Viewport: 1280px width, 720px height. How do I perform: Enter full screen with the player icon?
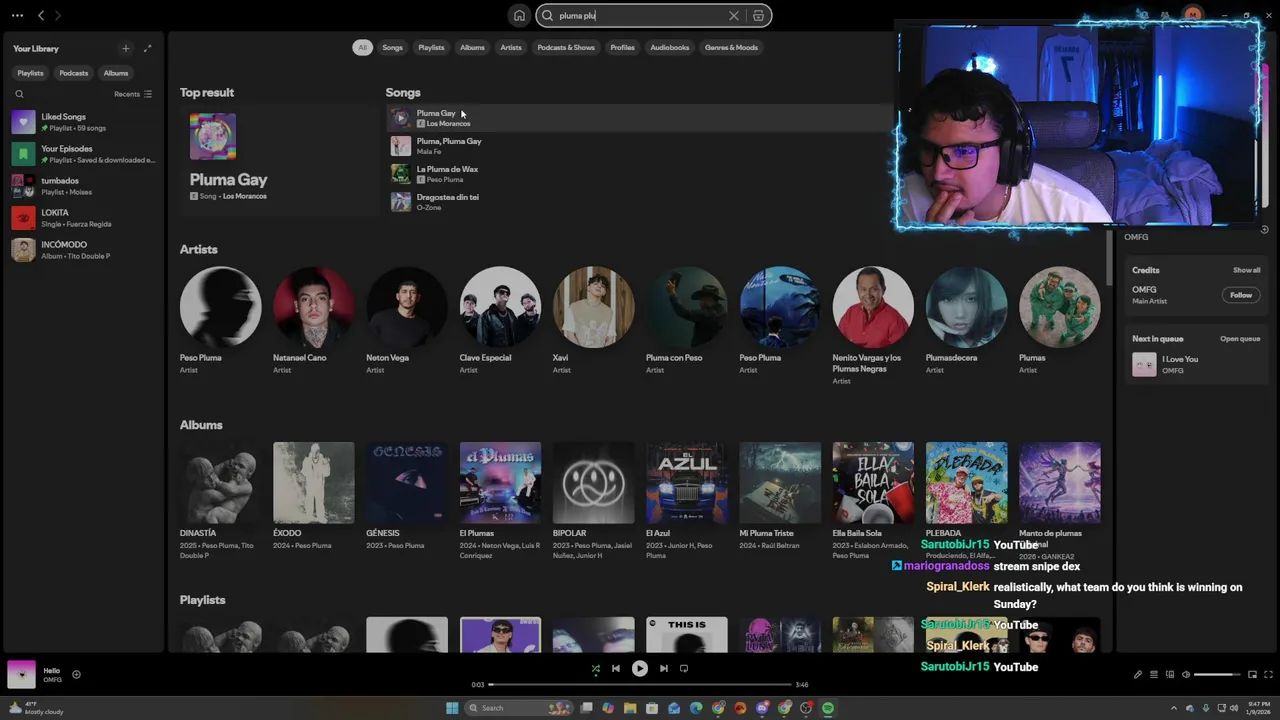[x=1269, y=674]
